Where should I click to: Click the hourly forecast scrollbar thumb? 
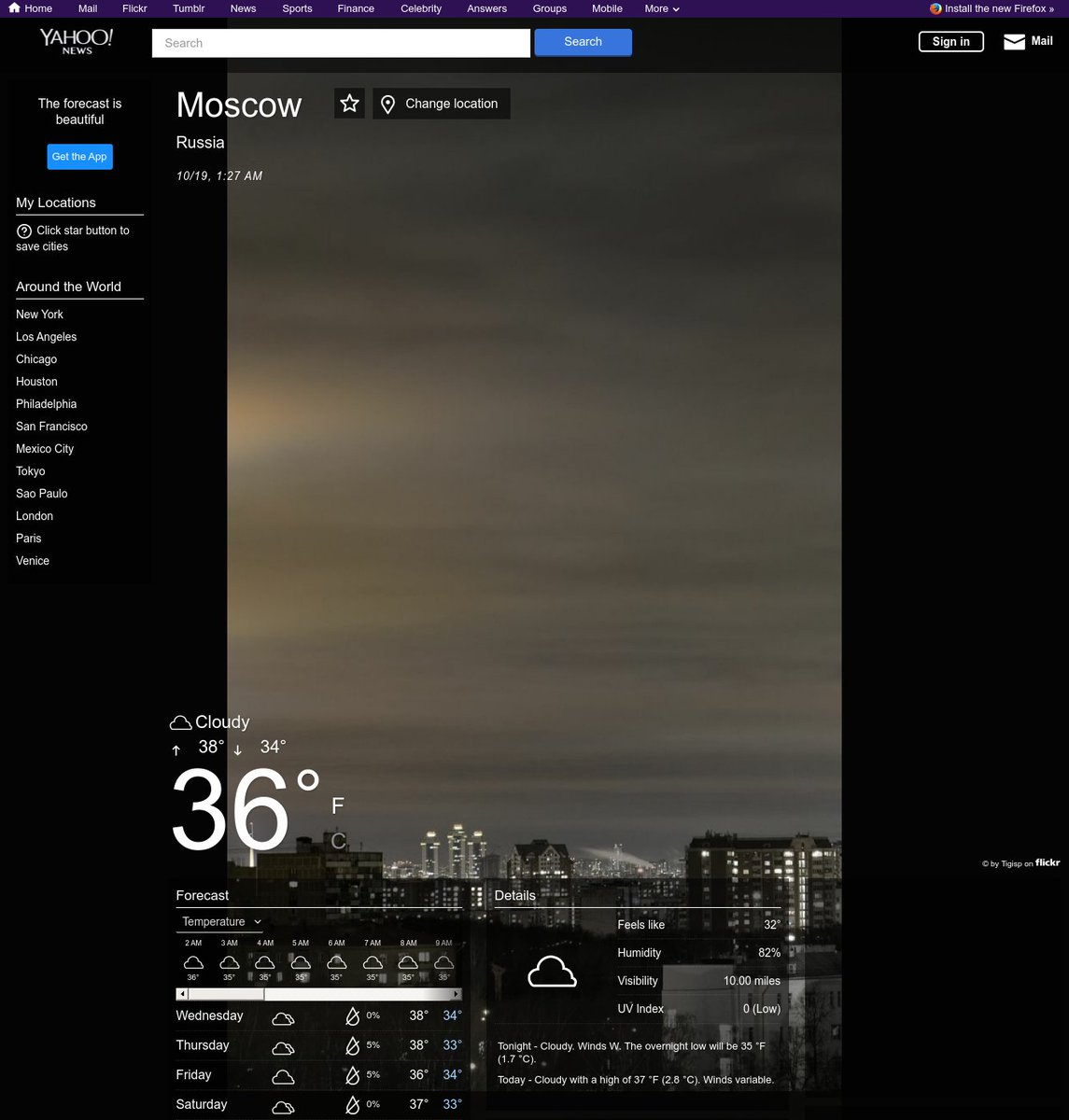pos(226,995)
